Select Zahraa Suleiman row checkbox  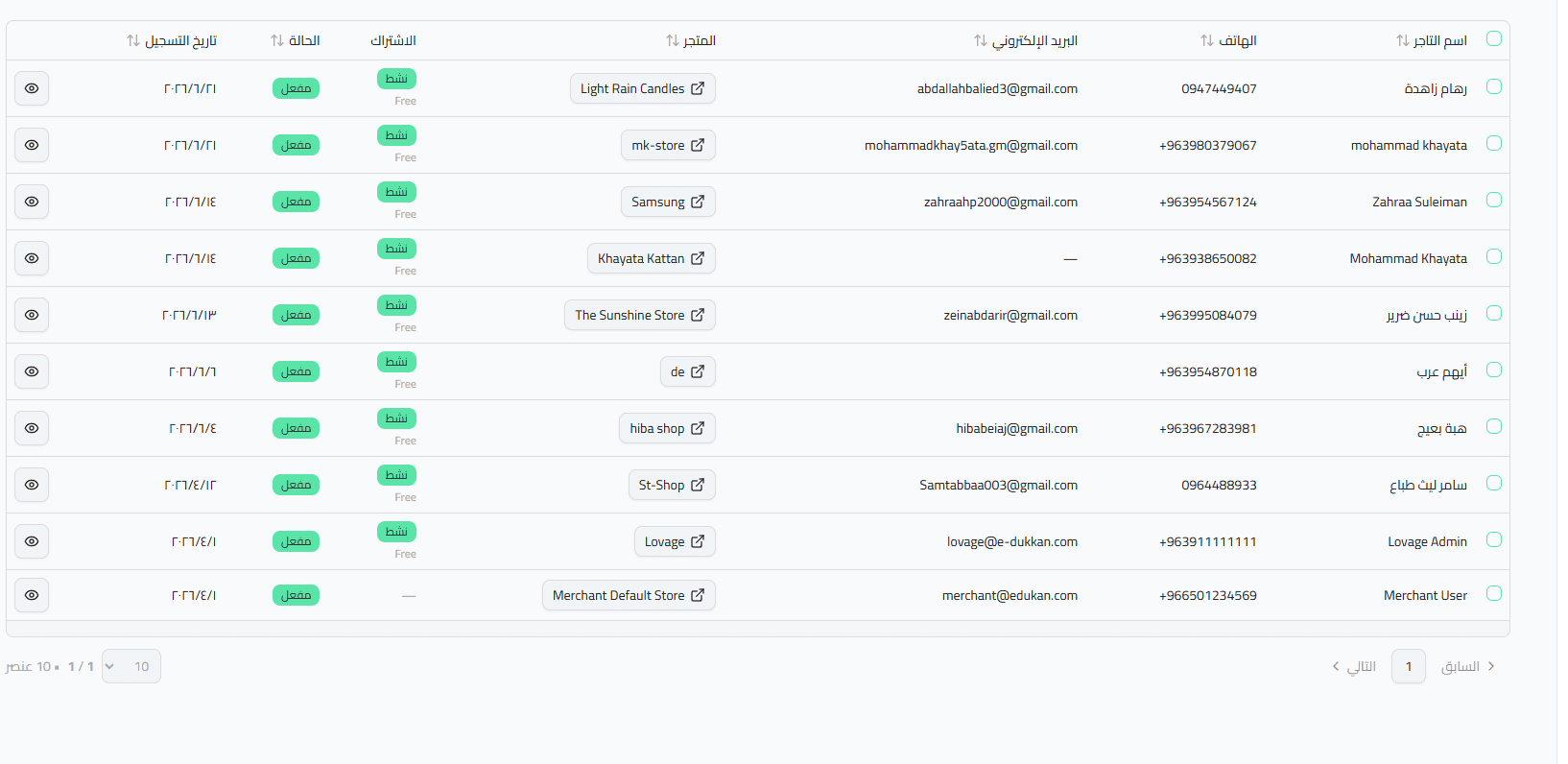coord(1494,200)
